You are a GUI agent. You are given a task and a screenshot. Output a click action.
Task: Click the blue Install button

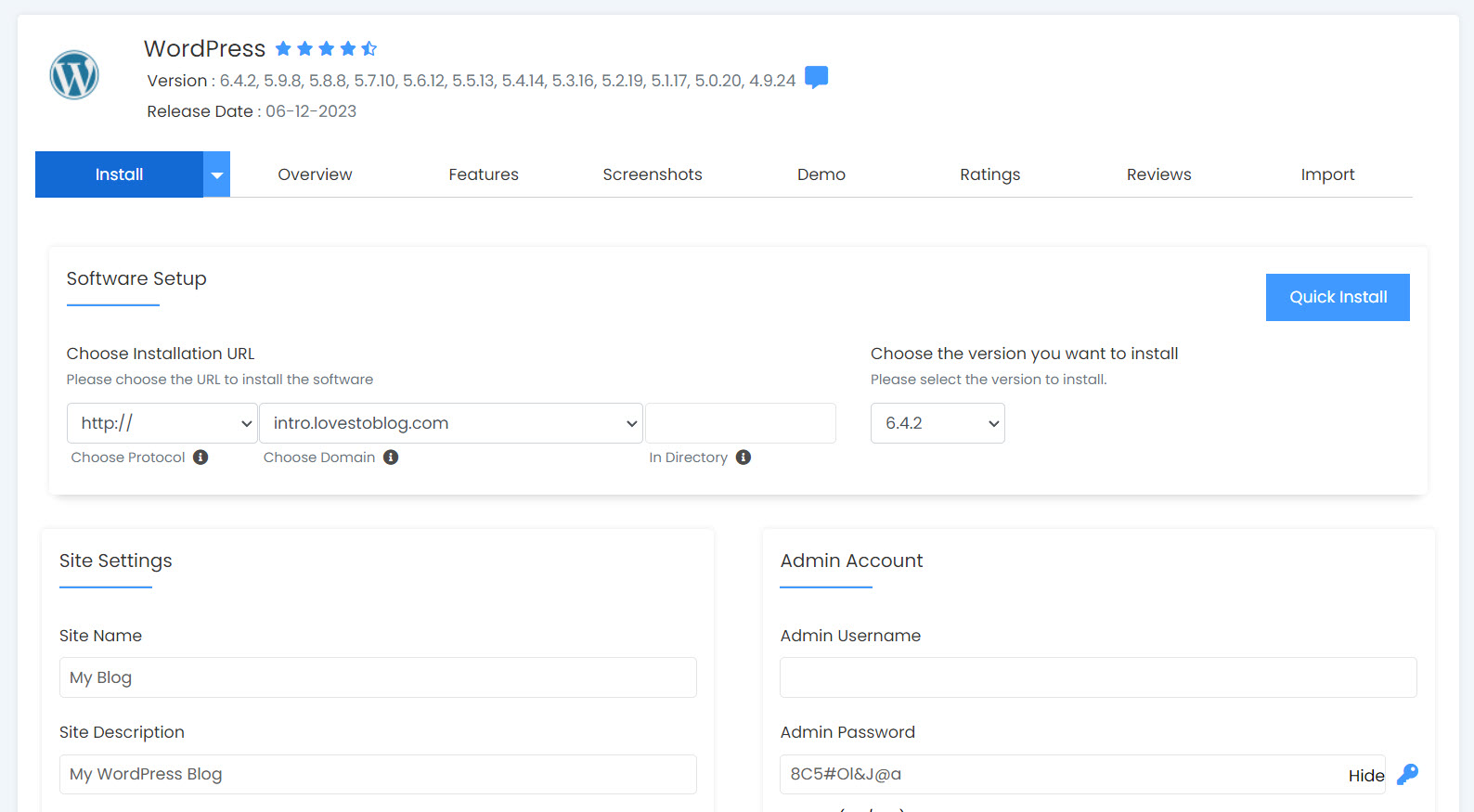coord(119,174)
